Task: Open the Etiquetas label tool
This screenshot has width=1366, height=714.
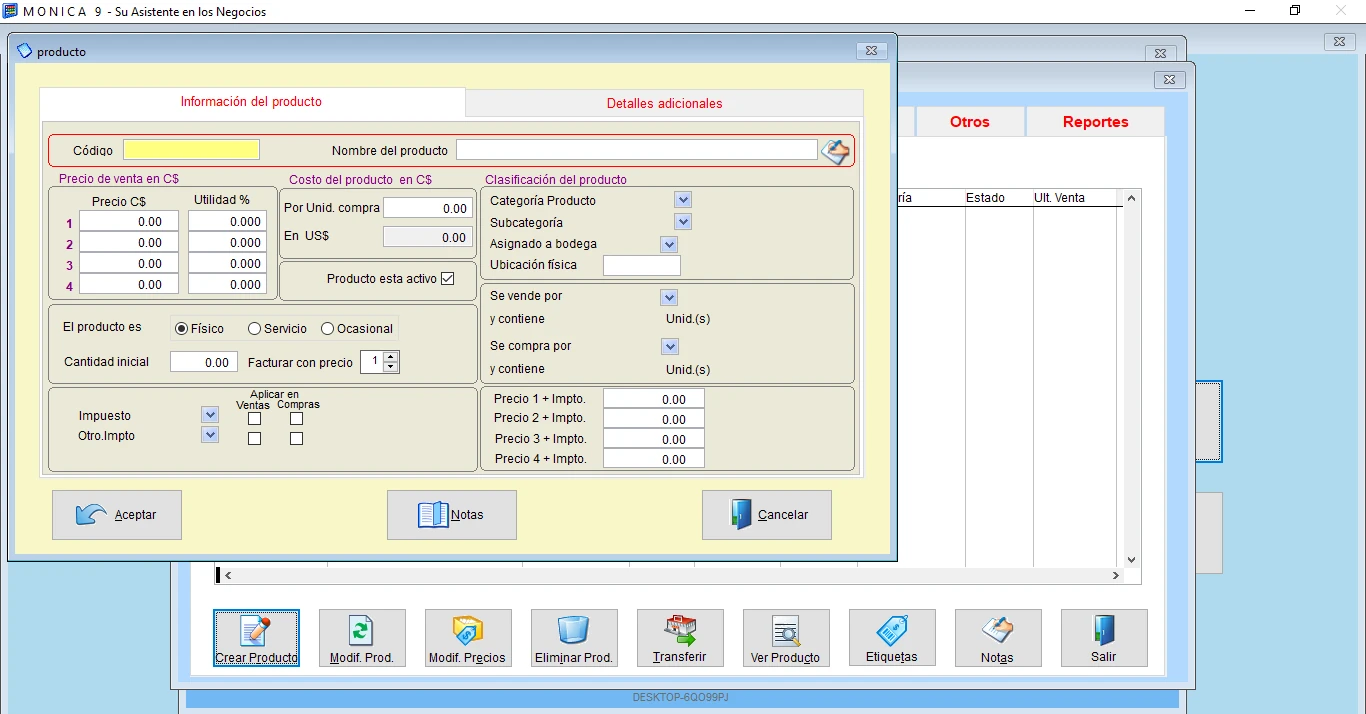Action: pos(892,637)
